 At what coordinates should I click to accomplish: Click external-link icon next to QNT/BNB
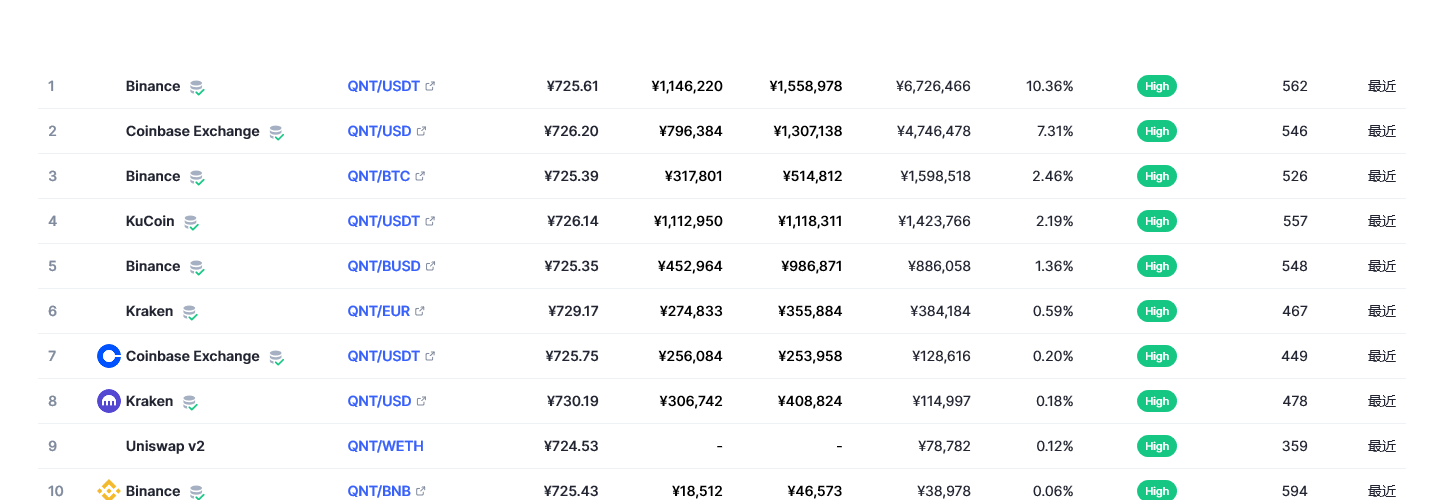pyautogui.click(x=420, y=491)
